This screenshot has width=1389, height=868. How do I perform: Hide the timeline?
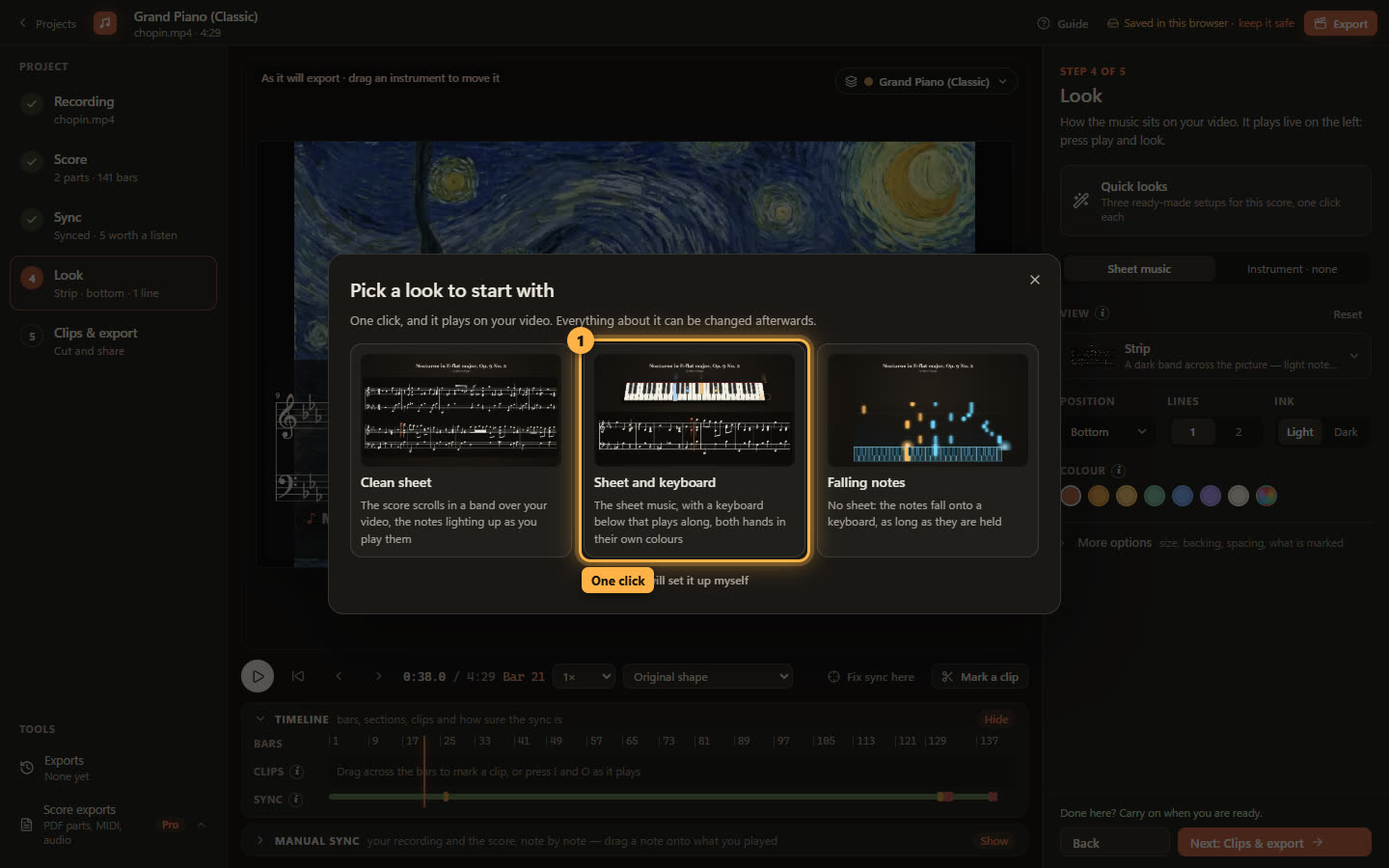[996, 719]
